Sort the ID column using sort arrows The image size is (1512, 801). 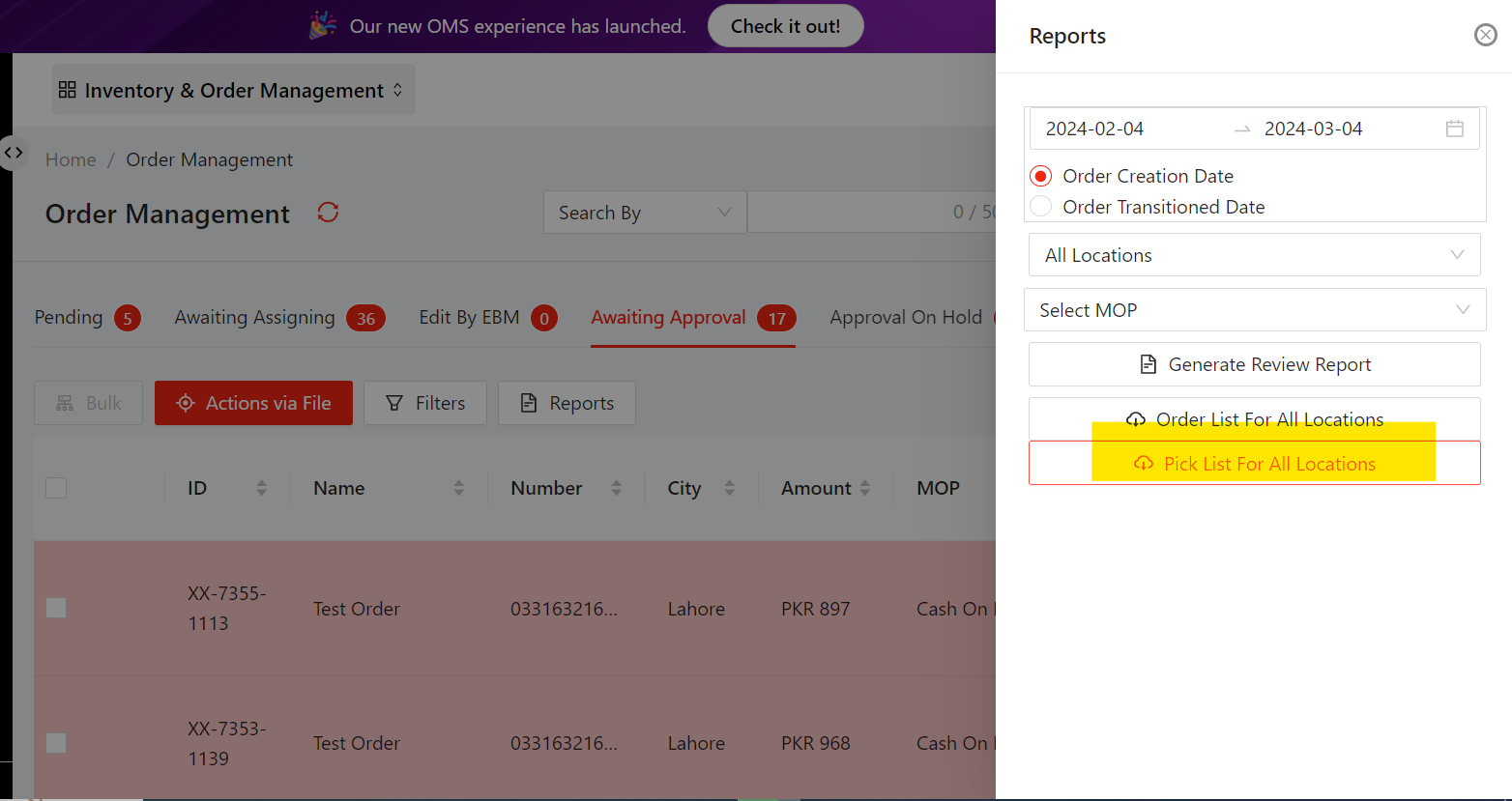[x=261, y=488]
